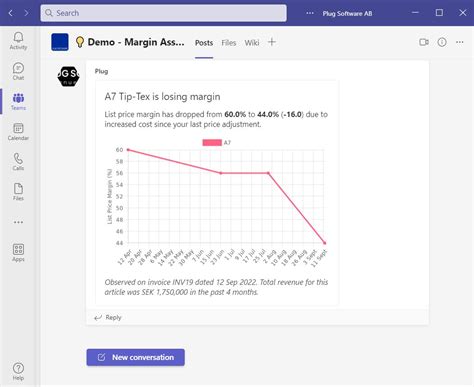Add a new tab with plus icon

point(272,42)
